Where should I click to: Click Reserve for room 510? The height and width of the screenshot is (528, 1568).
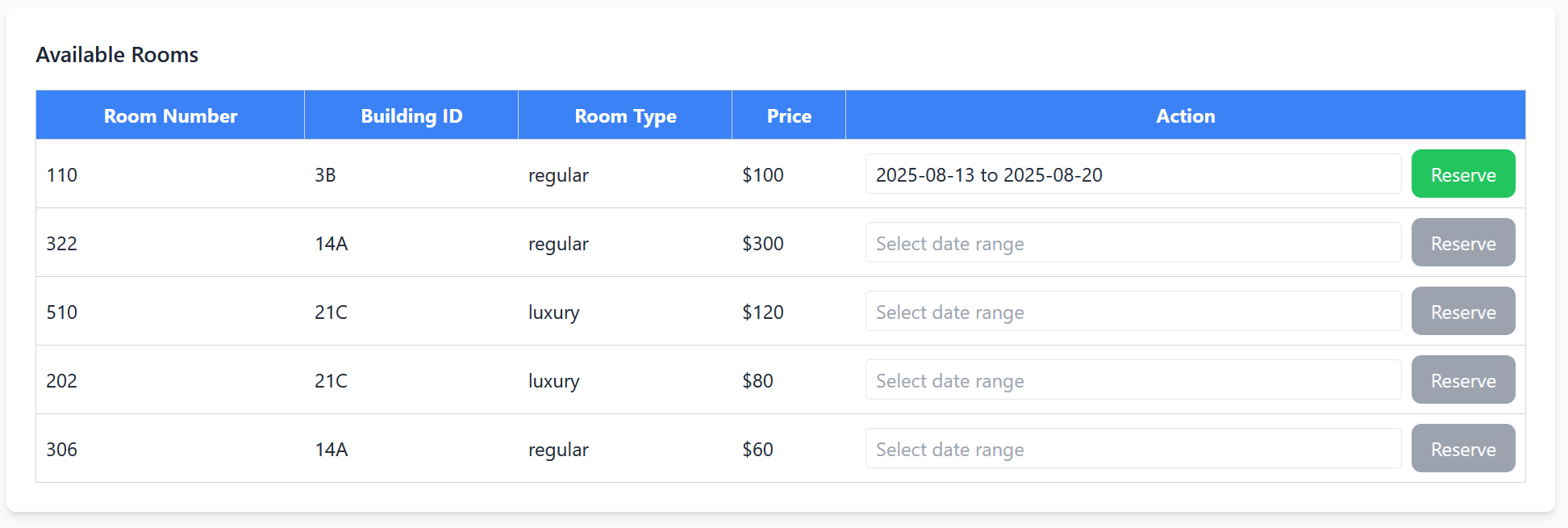[x=1462, y=312]
